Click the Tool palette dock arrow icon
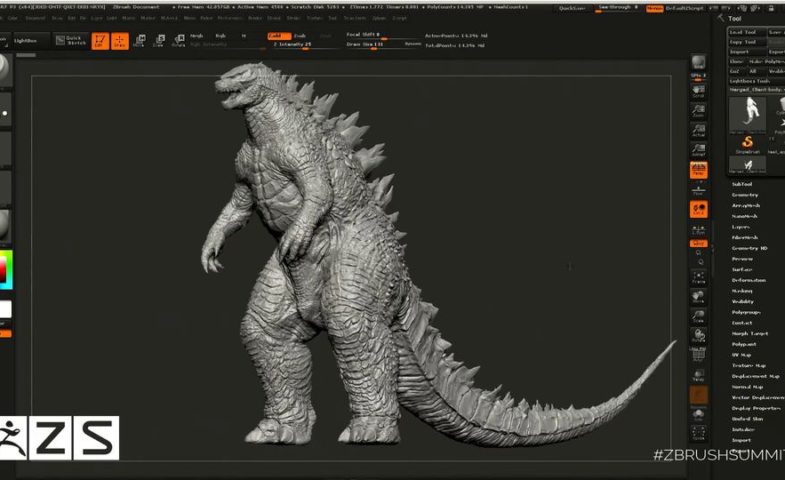 pyautogui.click(x=720, y=18)
